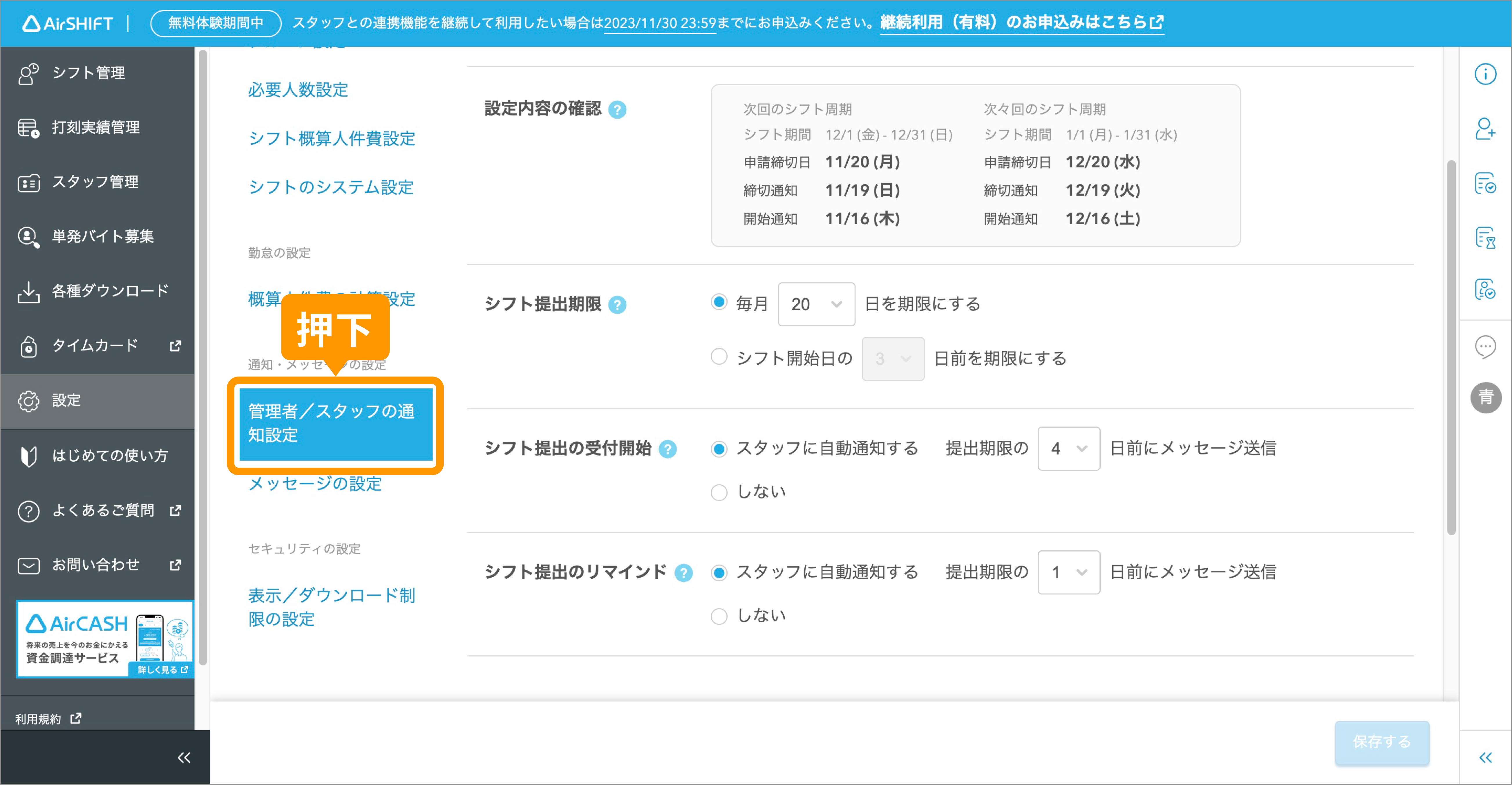Click external link icon beside タイムカード
The width and height of the screenshot is (1512, 785).
[x=175, y=346]
